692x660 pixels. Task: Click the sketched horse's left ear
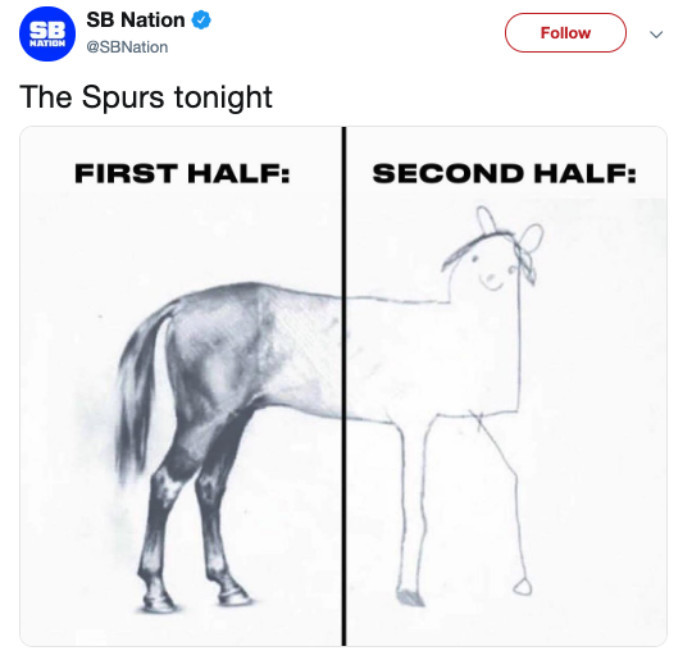point(484,219)
